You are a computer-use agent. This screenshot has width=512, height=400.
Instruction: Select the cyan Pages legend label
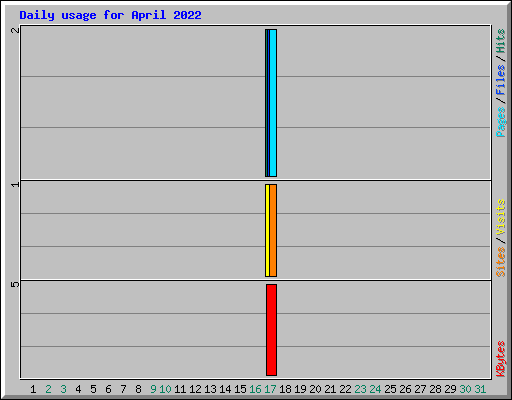pyautogui.click(x=501, y=122)
